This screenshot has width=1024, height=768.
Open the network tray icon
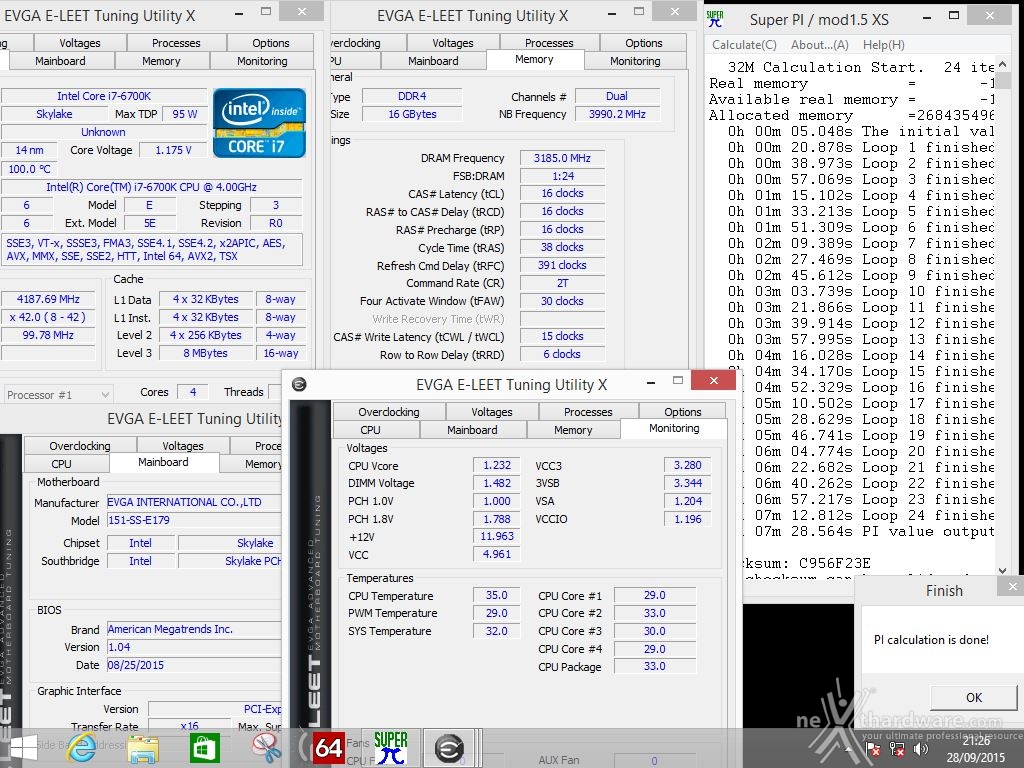[x=897, y=750]
